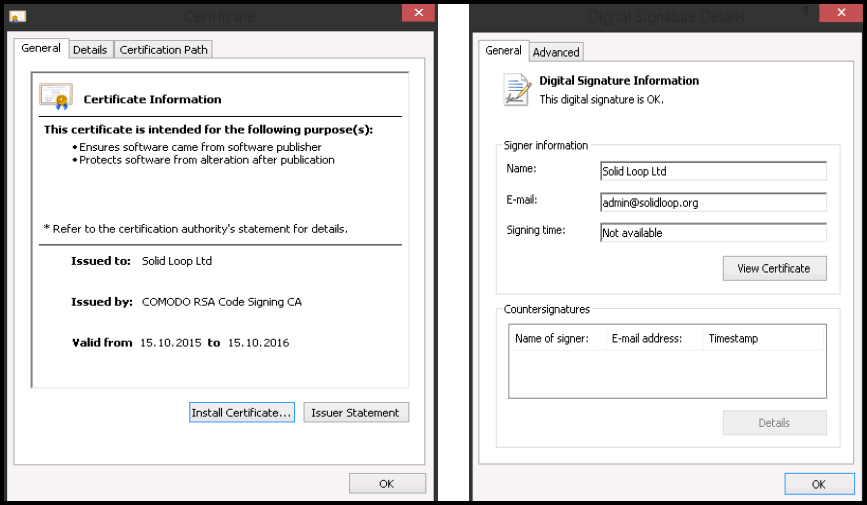Open the Certification Path tab

[164, 50]
